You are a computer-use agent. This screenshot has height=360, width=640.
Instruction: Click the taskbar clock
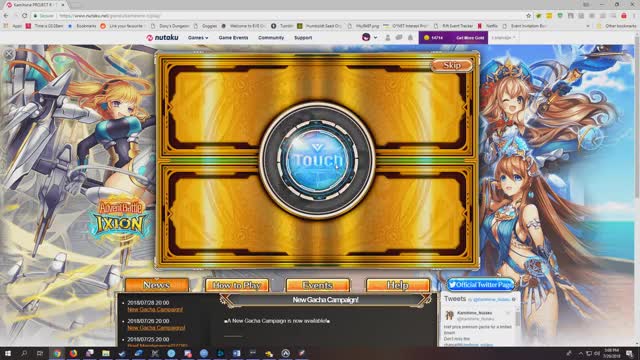[612, 353]
